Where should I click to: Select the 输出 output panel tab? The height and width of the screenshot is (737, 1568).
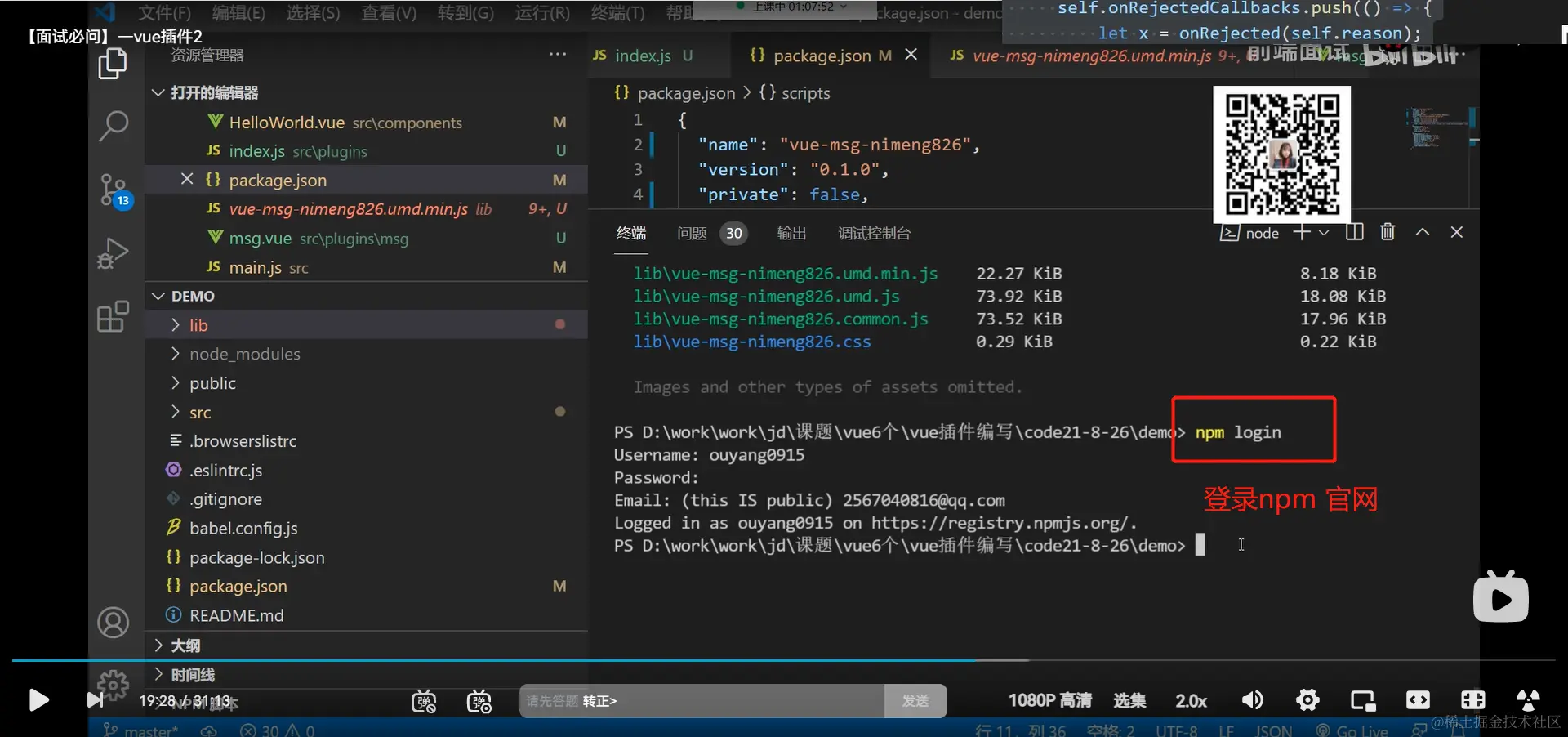click(x=791, y=234)
